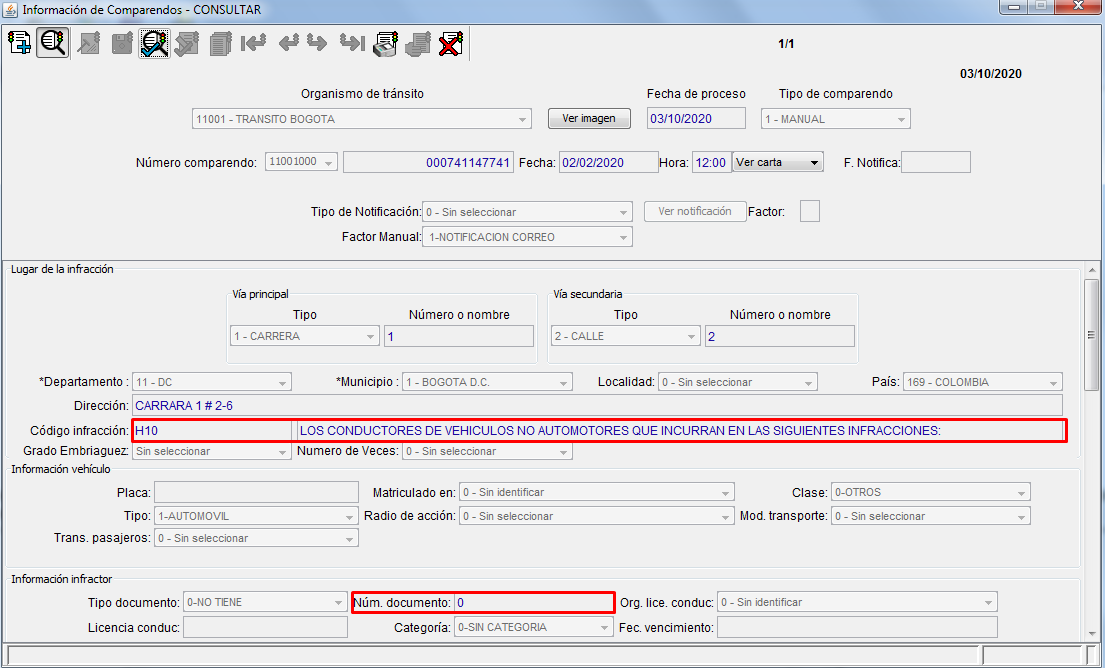
Task: Go to last record arrow icon
Action: [x=350, y=43]
